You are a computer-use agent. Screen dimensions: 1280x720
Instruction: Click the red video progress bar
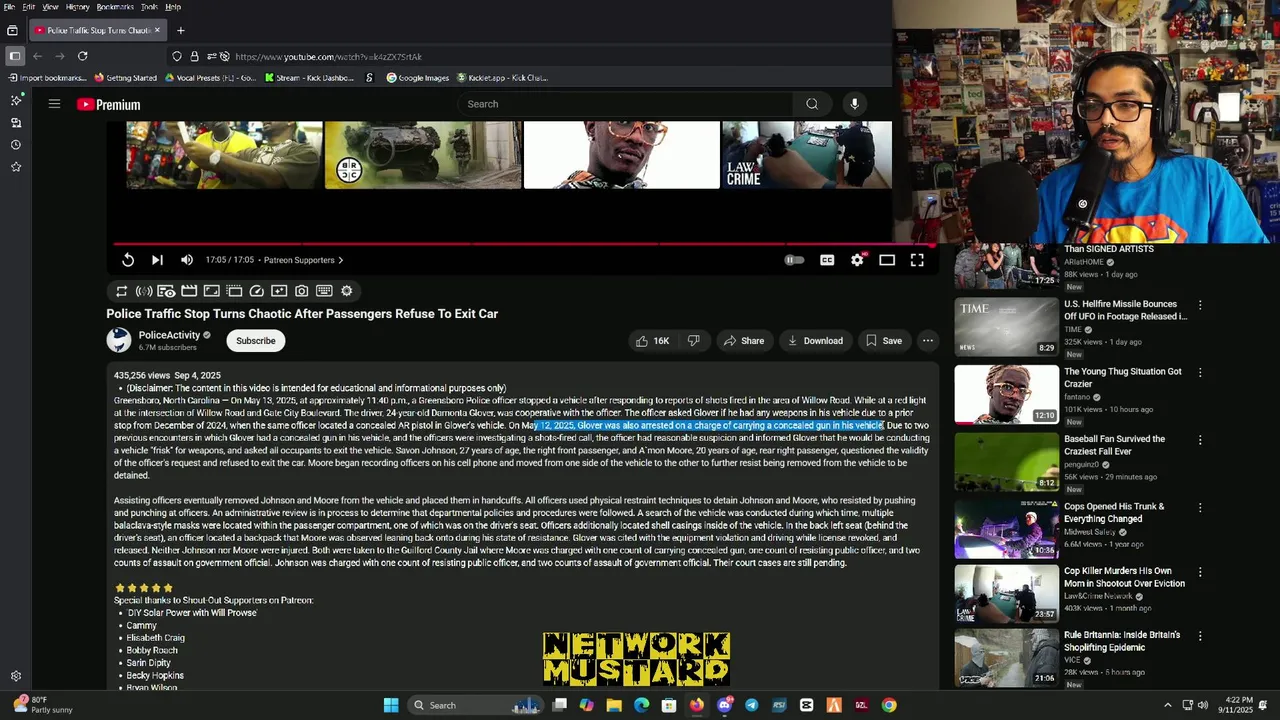[522, 243]
